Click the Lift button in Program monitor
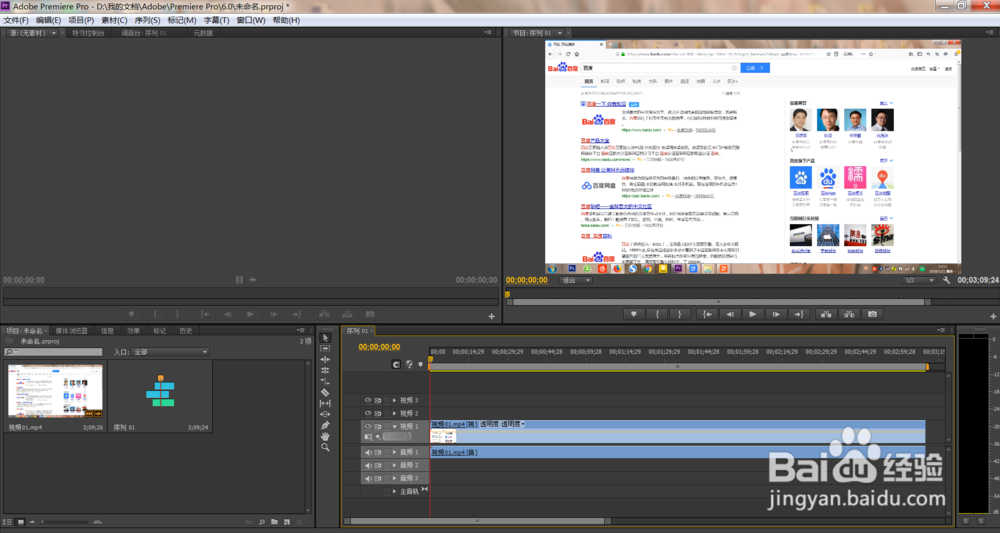Viewport: 1000px width, 533px height. pyautogui.click(x=826, y=314)
